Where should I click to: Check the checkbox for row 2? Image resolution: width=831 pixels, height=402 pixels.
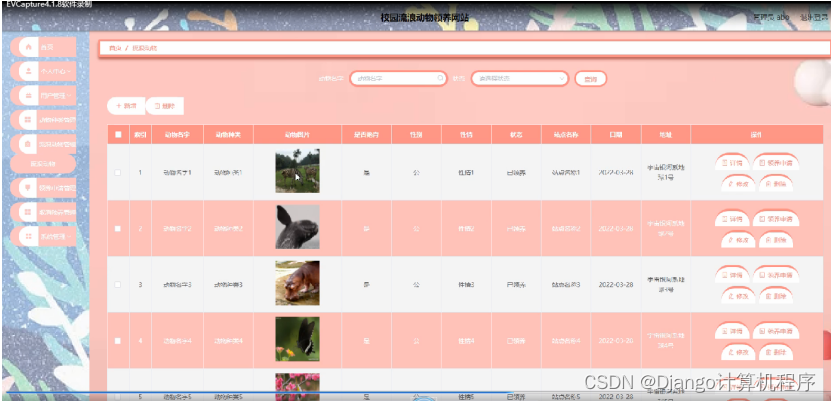click(118, 228)
